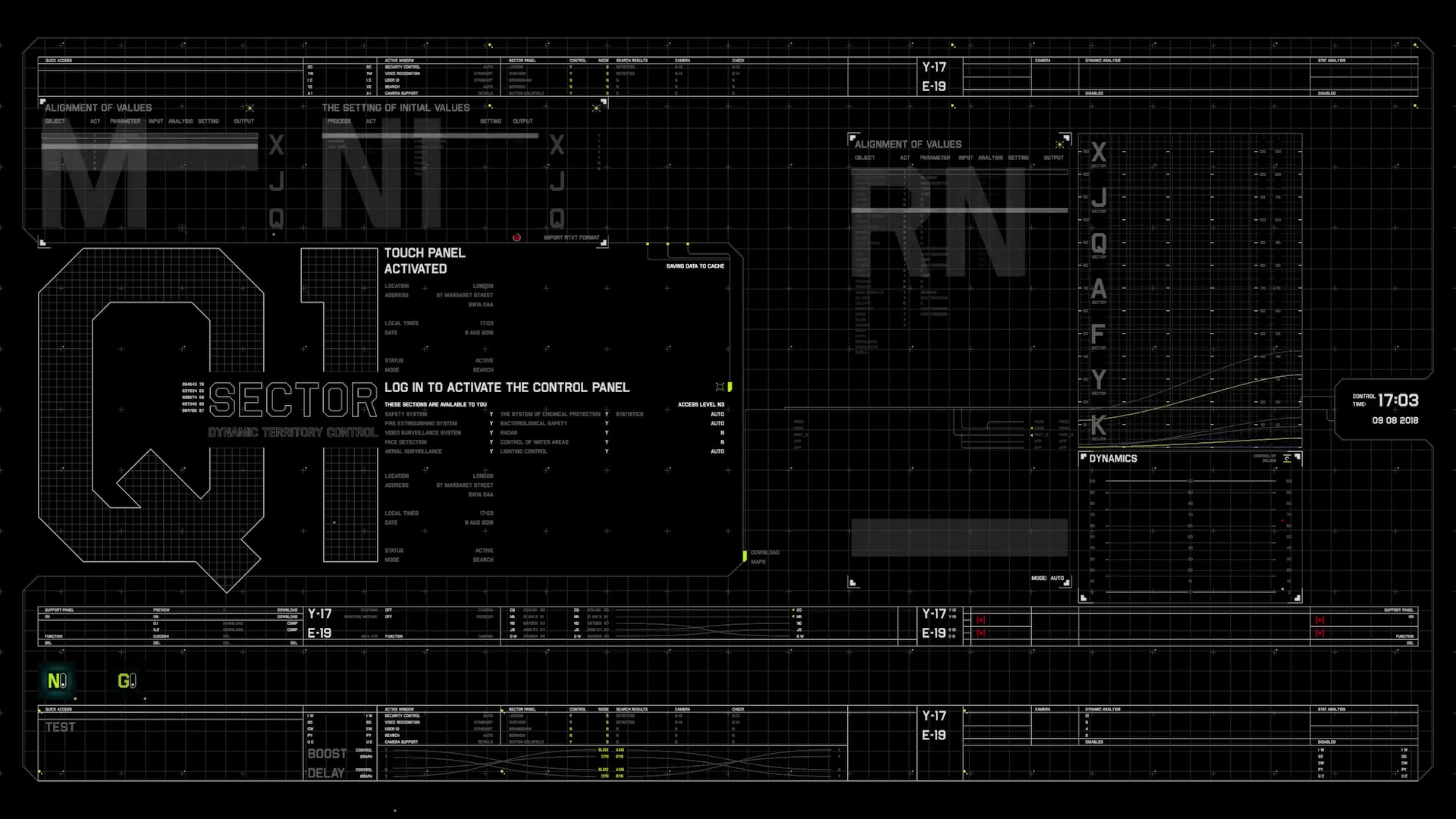Open Video Surveillance System section

pyautogui.click(x=422, y=432)
